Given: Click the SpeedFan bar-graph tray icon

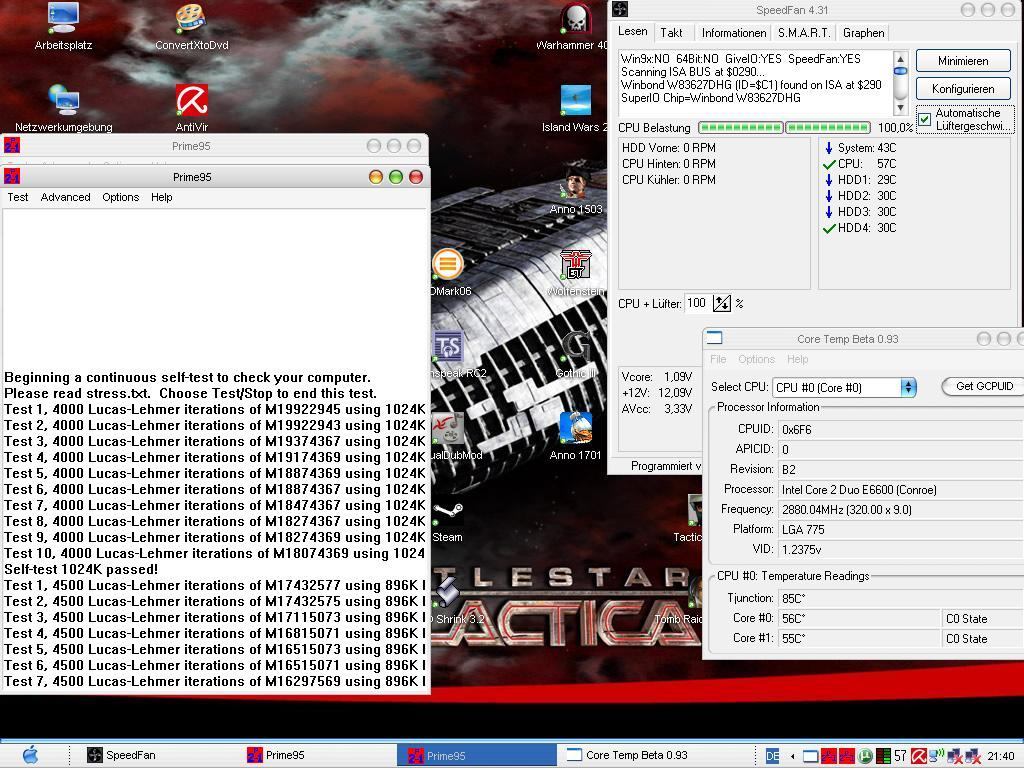Looking at the screenshot, I should coord(883,756).
